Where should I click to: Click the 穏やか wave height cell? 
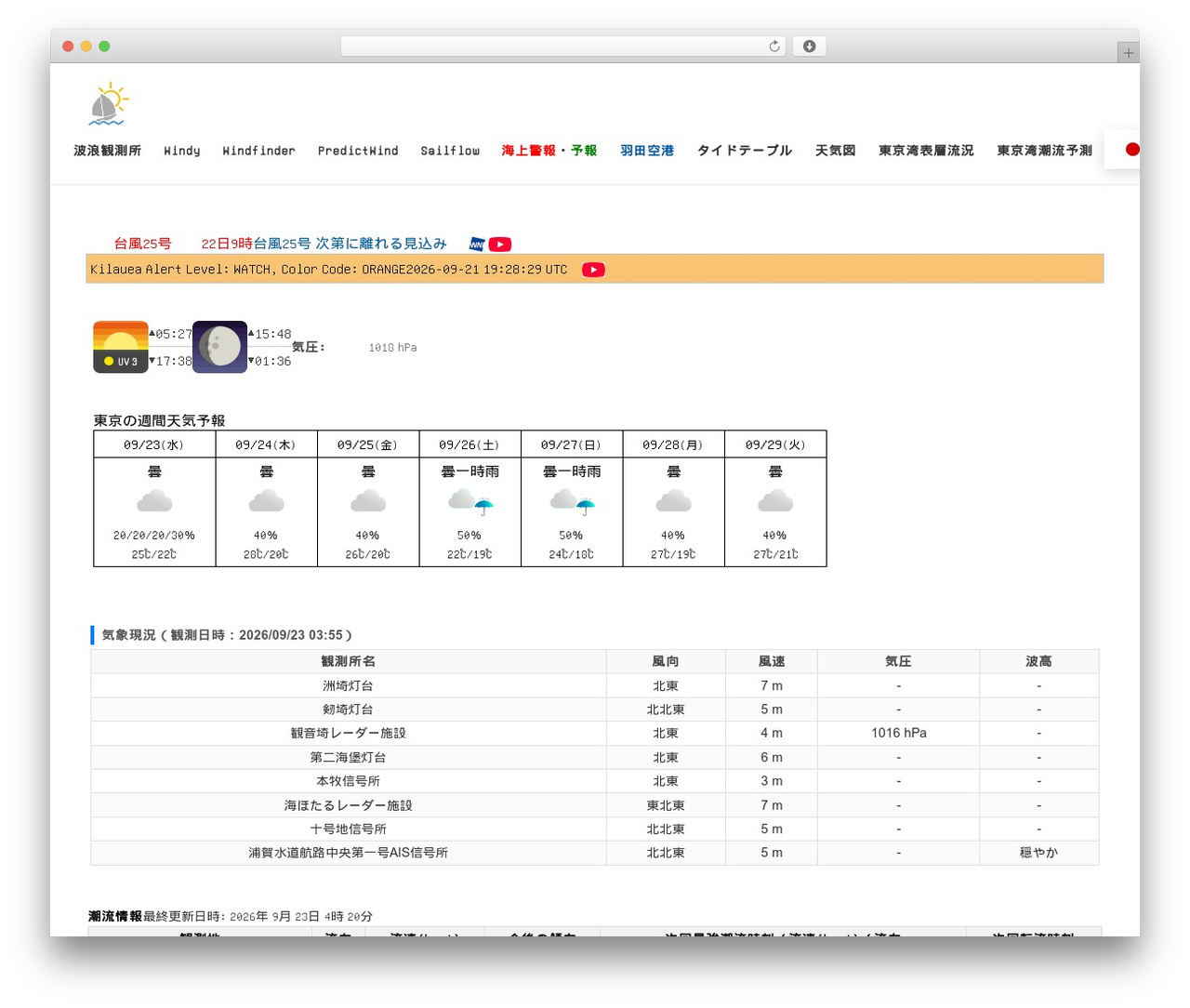pos(1039,853)
